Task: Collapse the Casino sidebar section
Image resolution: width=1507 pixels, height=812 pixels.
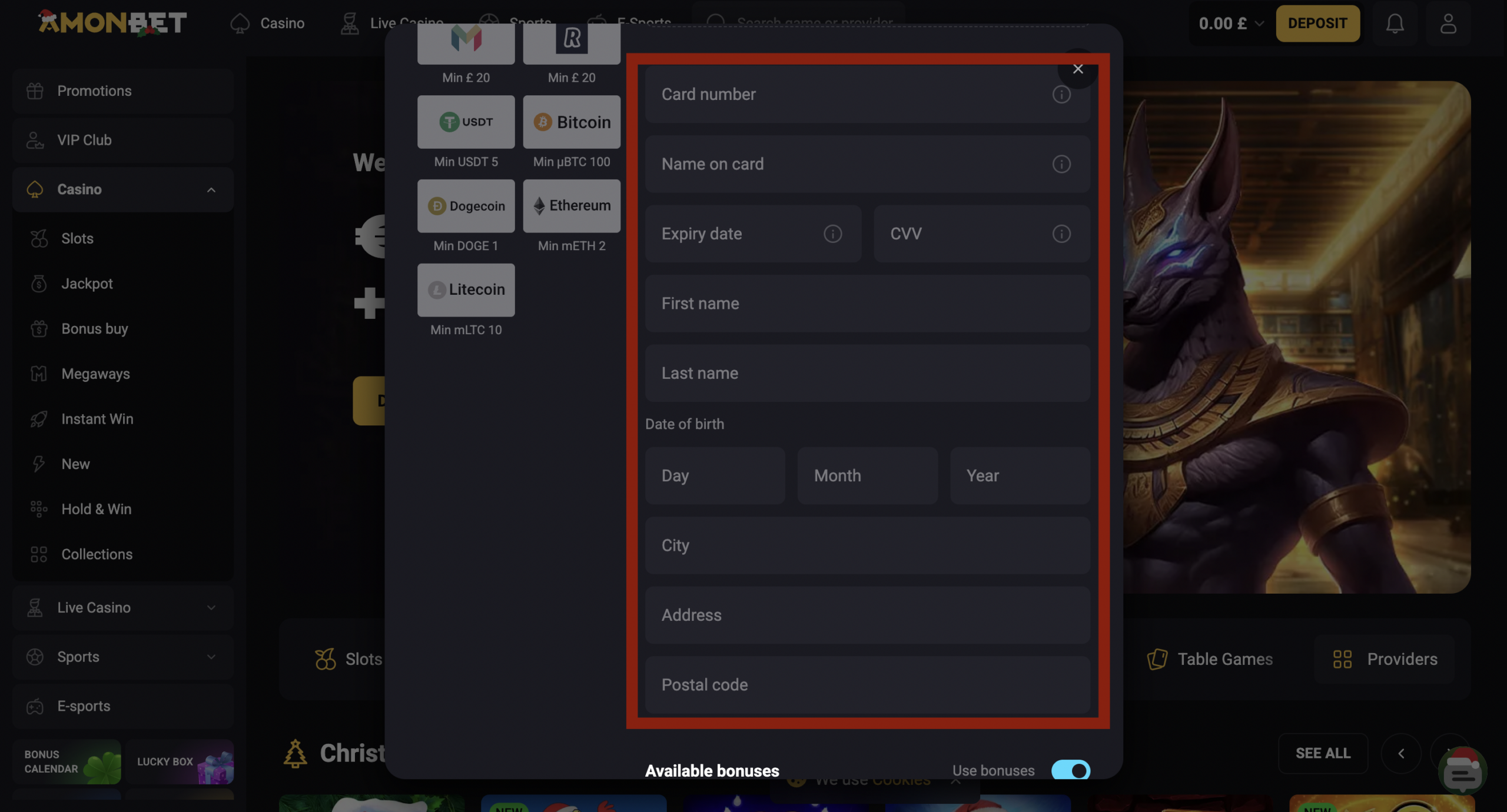Action: coord(211,189)
